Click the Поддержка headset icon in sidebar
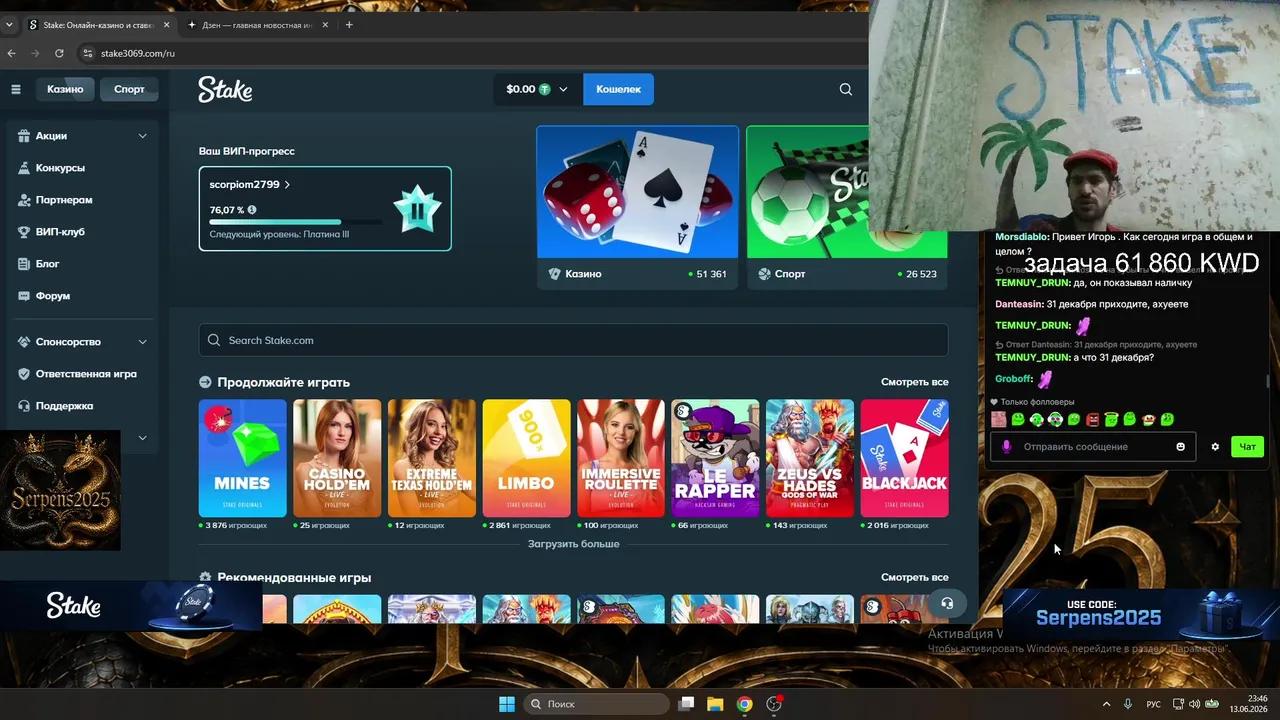The height and width of the screenshot is (720, 1280). coord(24,406)
